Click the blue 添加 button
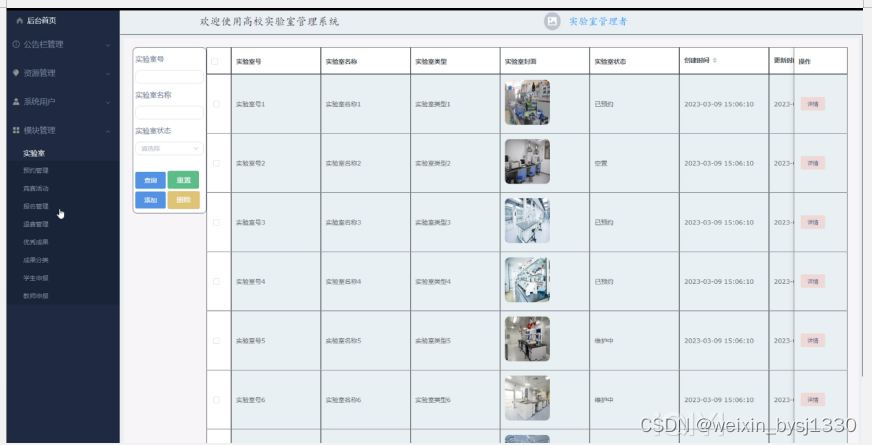This screenshot has width=872, height=445. tap(150, 200)
